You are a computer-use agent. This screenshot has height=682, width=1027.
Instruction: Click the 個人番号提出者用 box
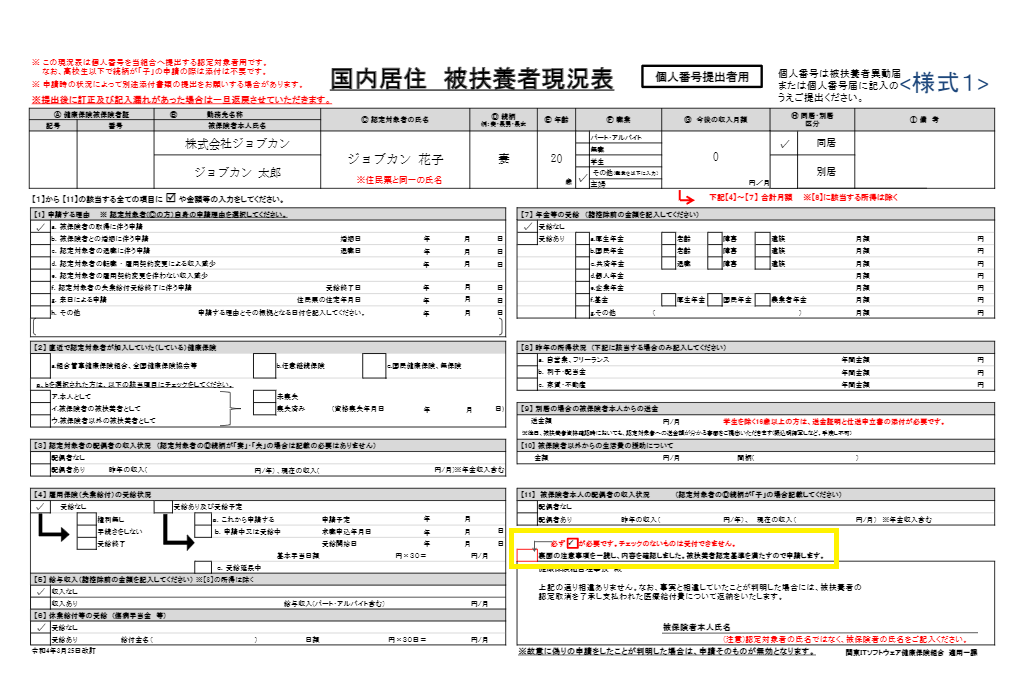coord(702,75)
